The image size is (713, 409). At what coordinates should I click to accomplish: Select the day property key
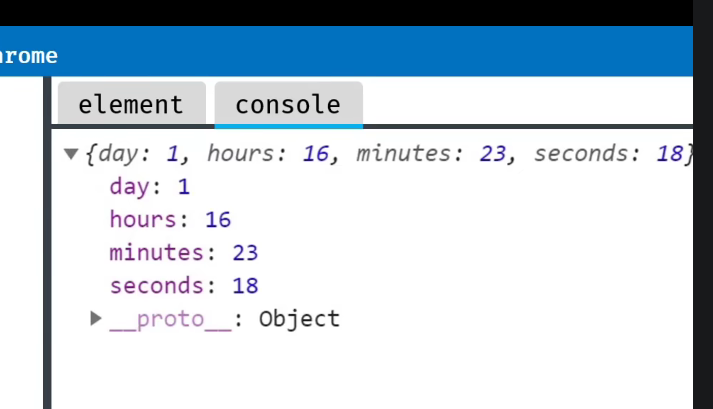tap(129, 187)
